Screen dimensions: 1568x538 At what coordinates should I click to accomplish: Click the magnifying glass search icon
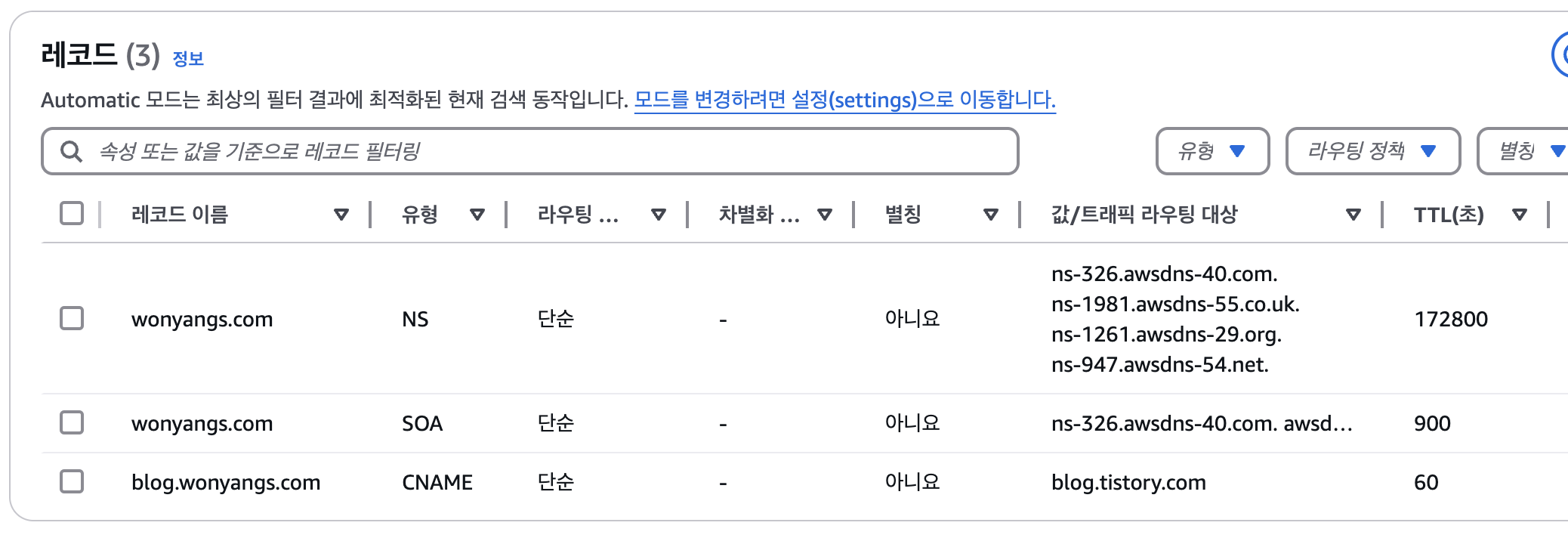pos(72,151)
